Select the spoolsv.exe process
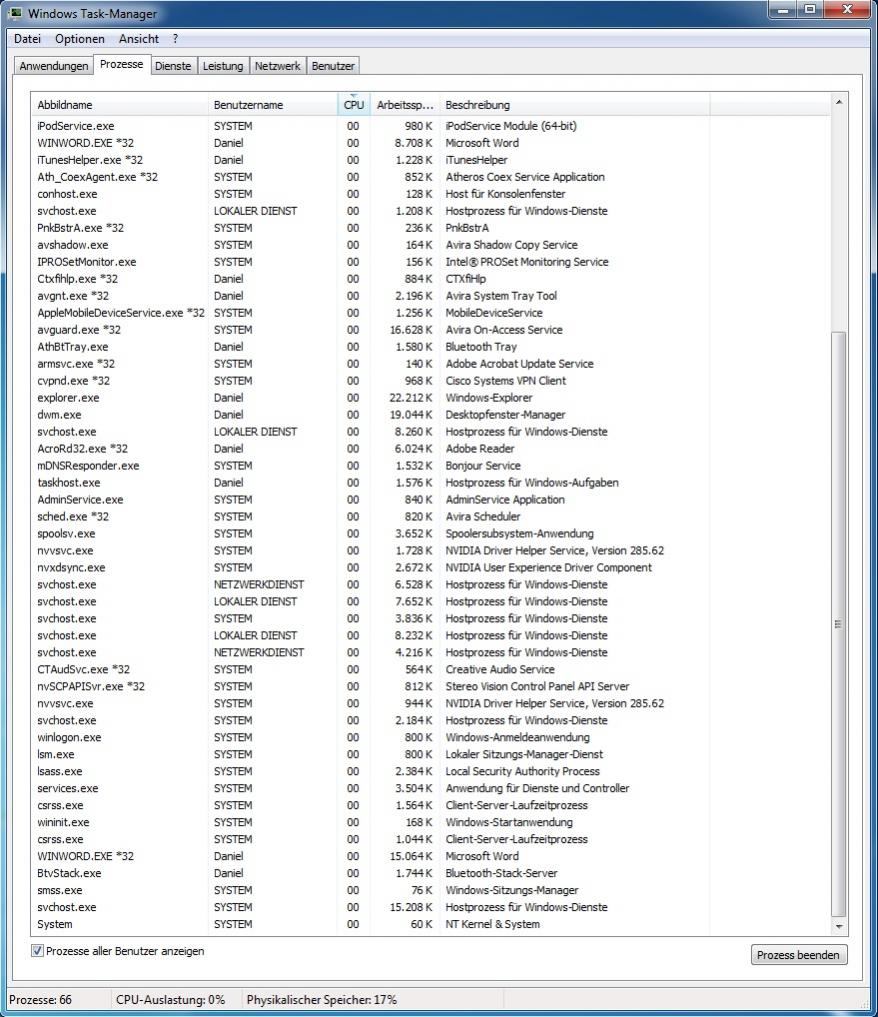 431,533
